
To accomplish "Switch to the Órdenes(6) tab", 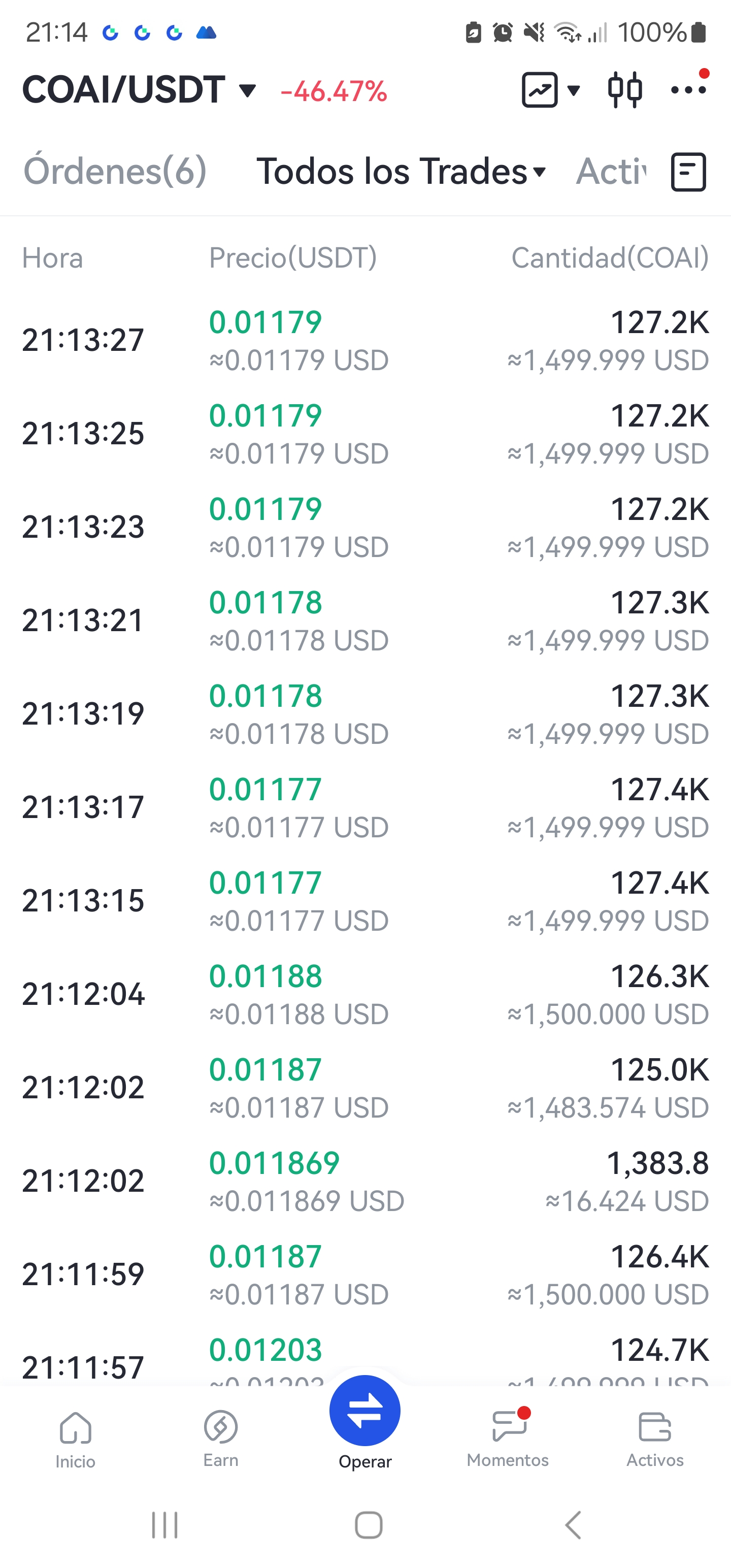I will [x=115, y=171].
